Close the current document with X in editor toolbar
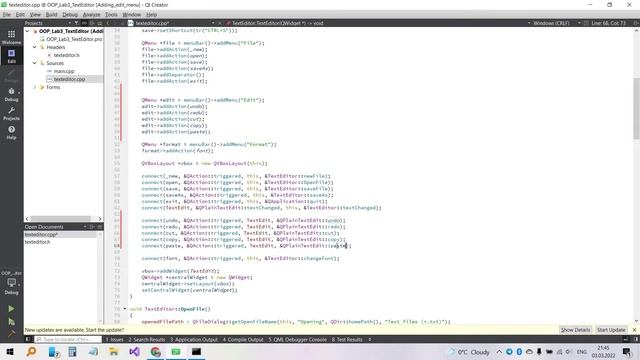The width and height of the screenshot is (640, 360). pyautogui.click(x=220, y=23)
